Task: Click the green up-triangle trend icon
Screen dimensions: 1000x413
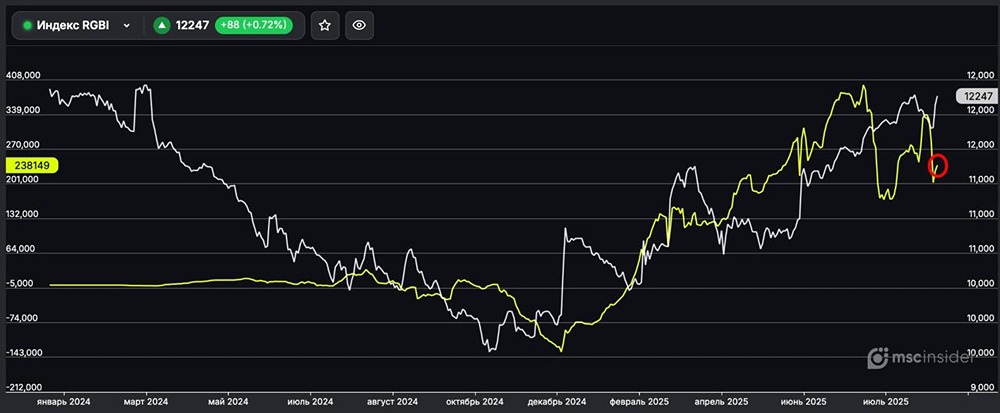Action: pos(161,26)
